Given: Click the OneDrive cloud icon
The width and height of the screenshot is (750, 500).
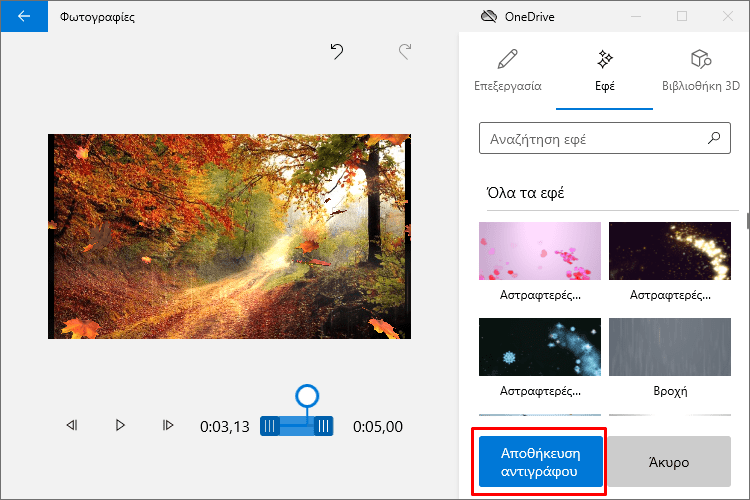Looking at the screenshot, I should [489, 17].
